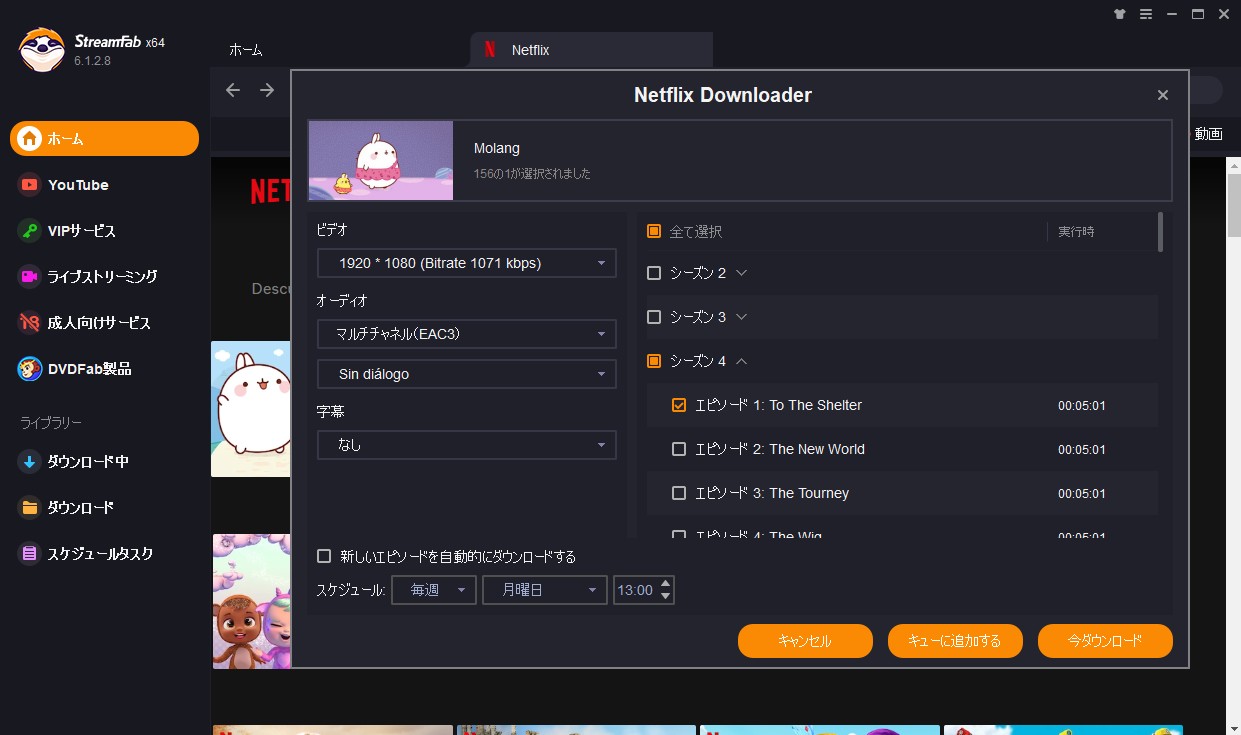
Task: Select YouTube label in sidebar
Action: (78, 185)
